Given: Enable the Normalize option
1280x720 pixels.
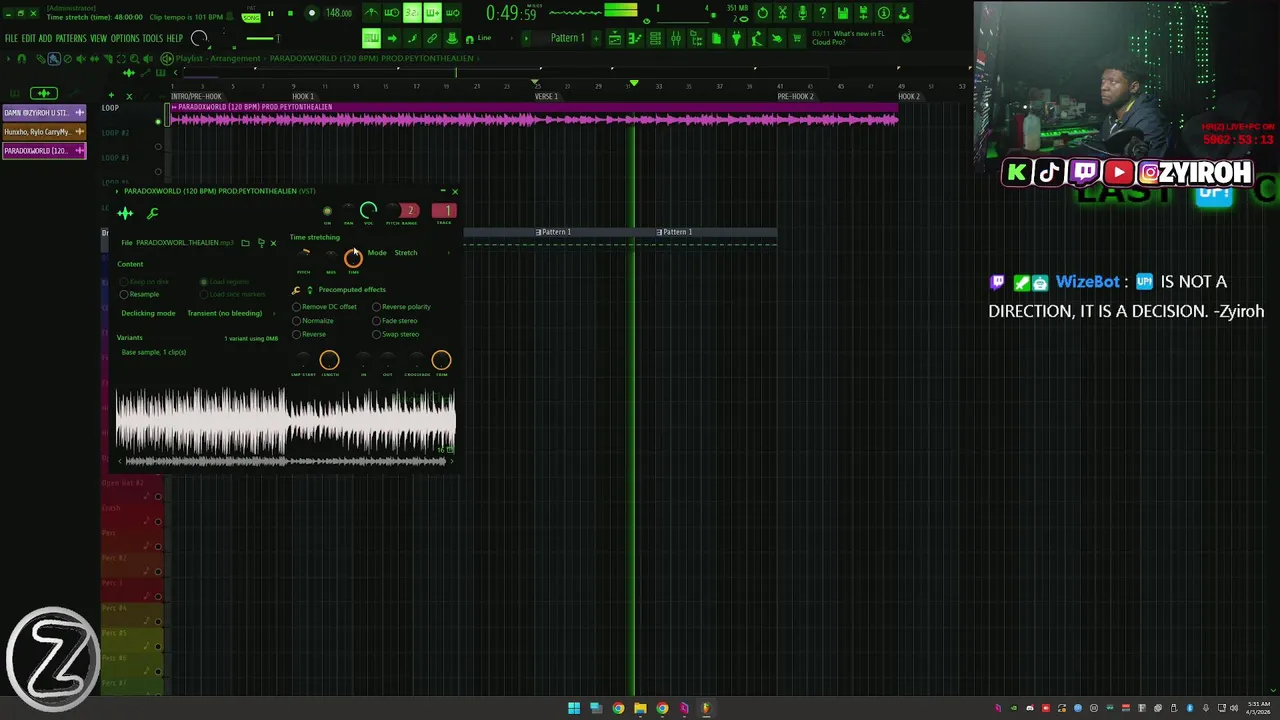Looking at the screenshot, I should [x=314, y=321].
